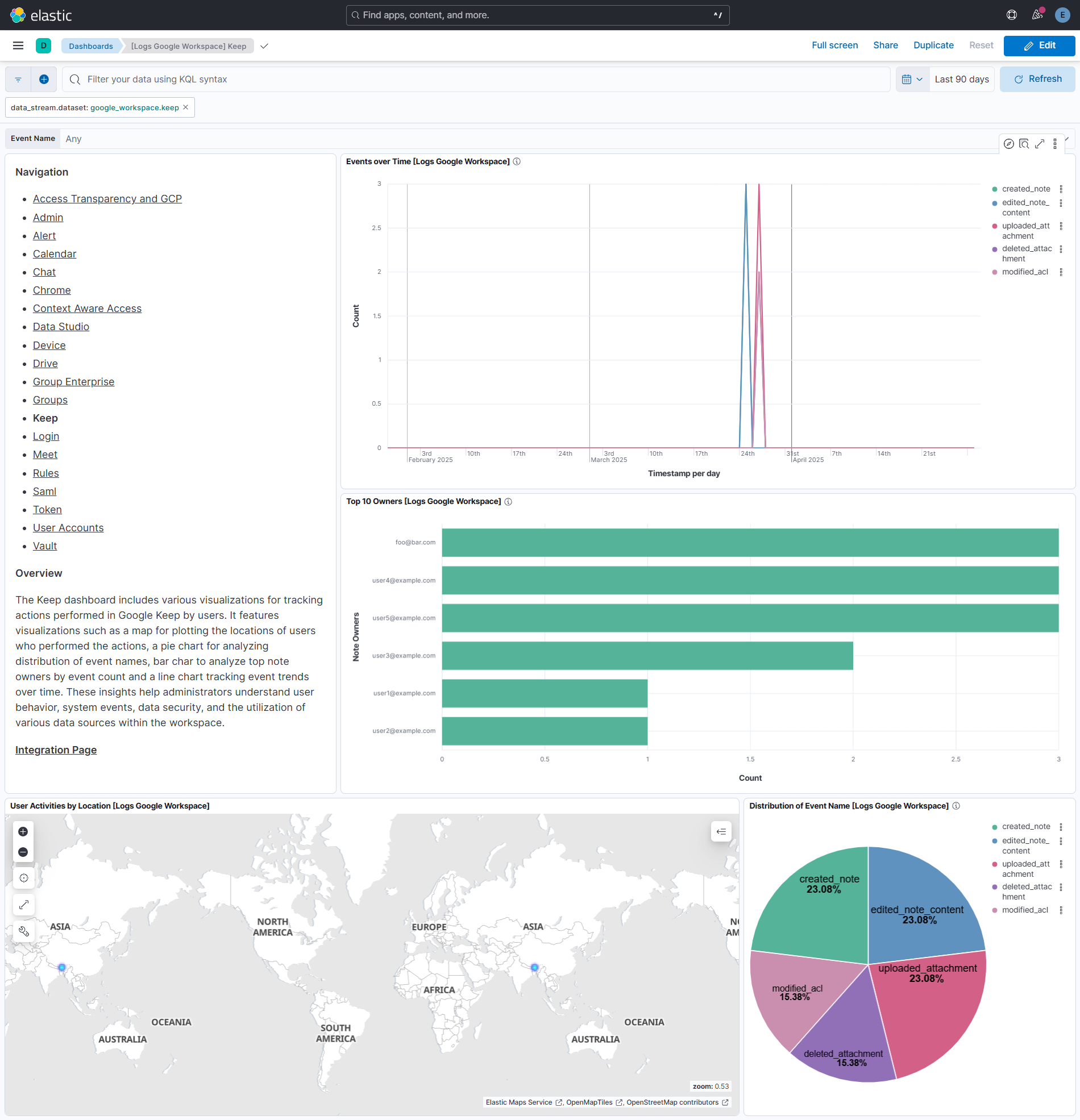Go to the Dashboards breadcrumb

(x=90, y=46)
